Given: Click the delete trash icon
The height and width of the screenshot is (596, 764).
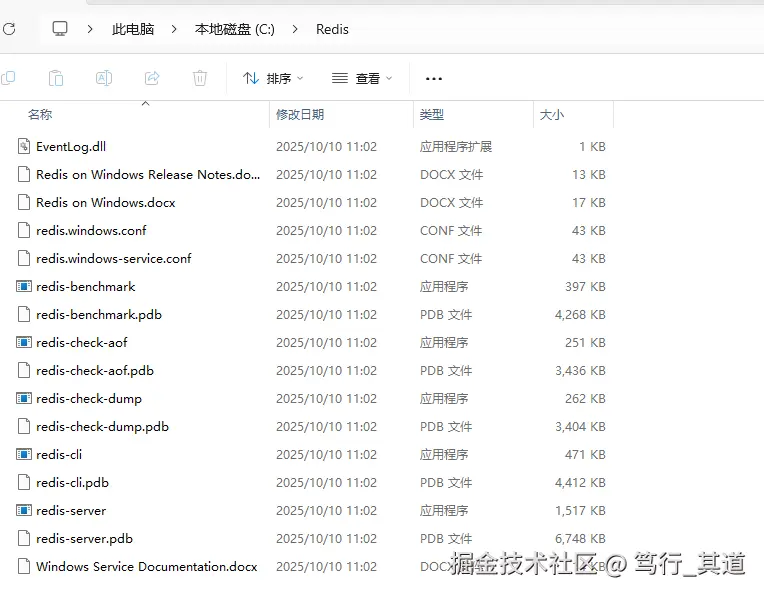Looking at the screenshot, I should (200, 78).
